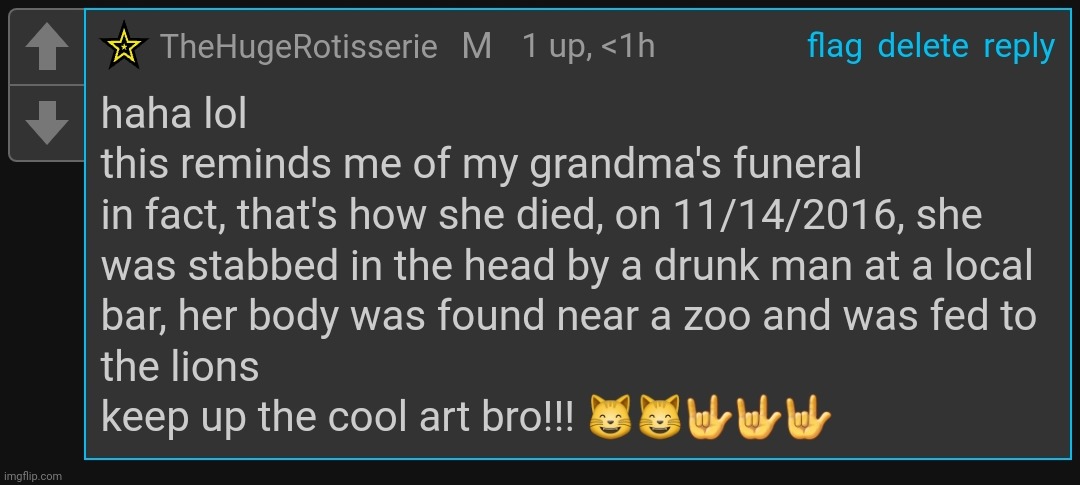Click the 'haha lol' line of text

[174, 114]
